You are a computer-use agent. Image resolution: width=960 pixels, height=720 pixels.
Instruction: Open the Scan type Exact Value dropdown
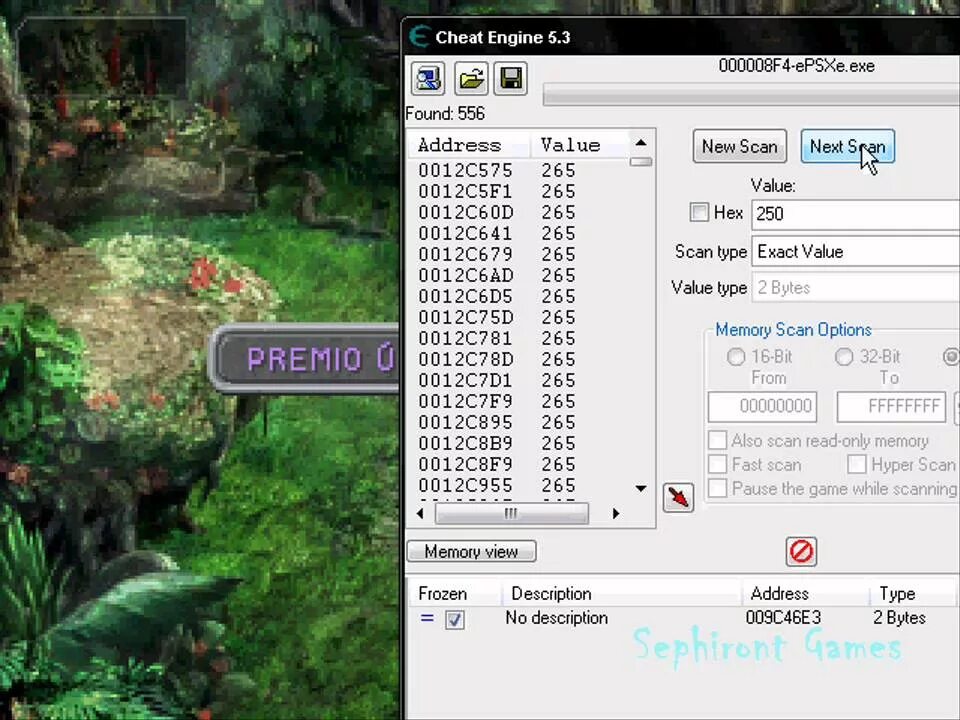[x=855, y=252]
